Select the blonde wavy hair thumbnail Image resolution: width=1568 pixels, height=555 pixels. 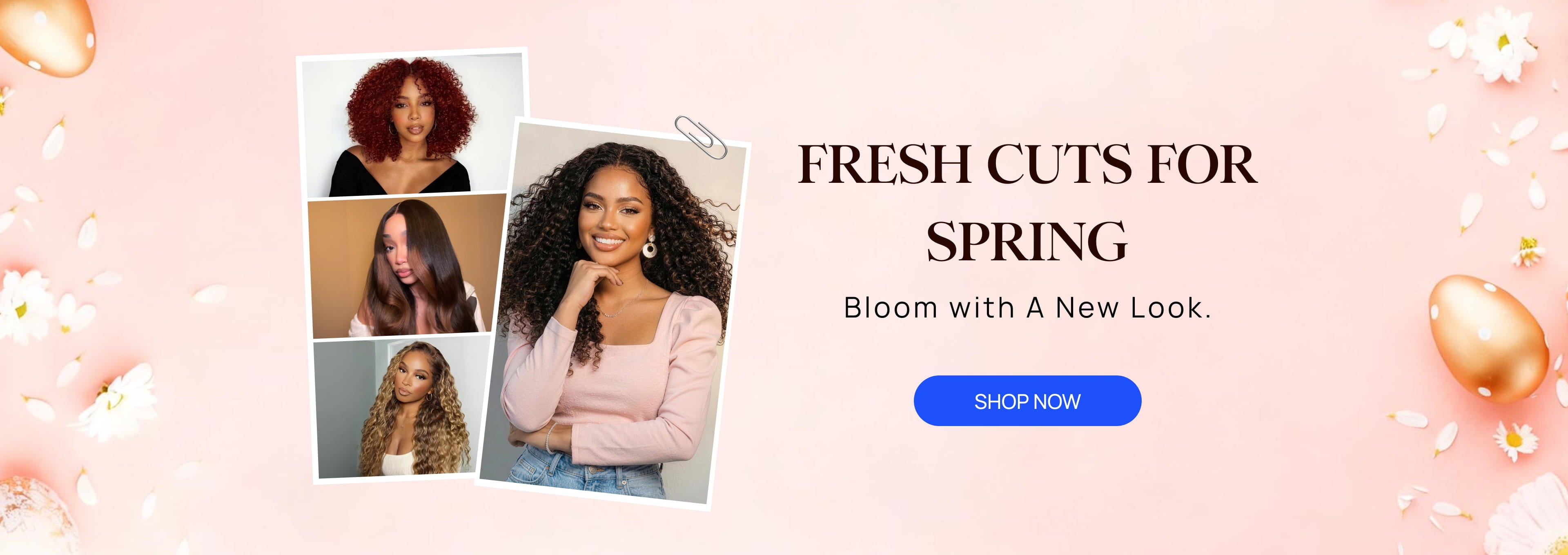coord(402,408)
